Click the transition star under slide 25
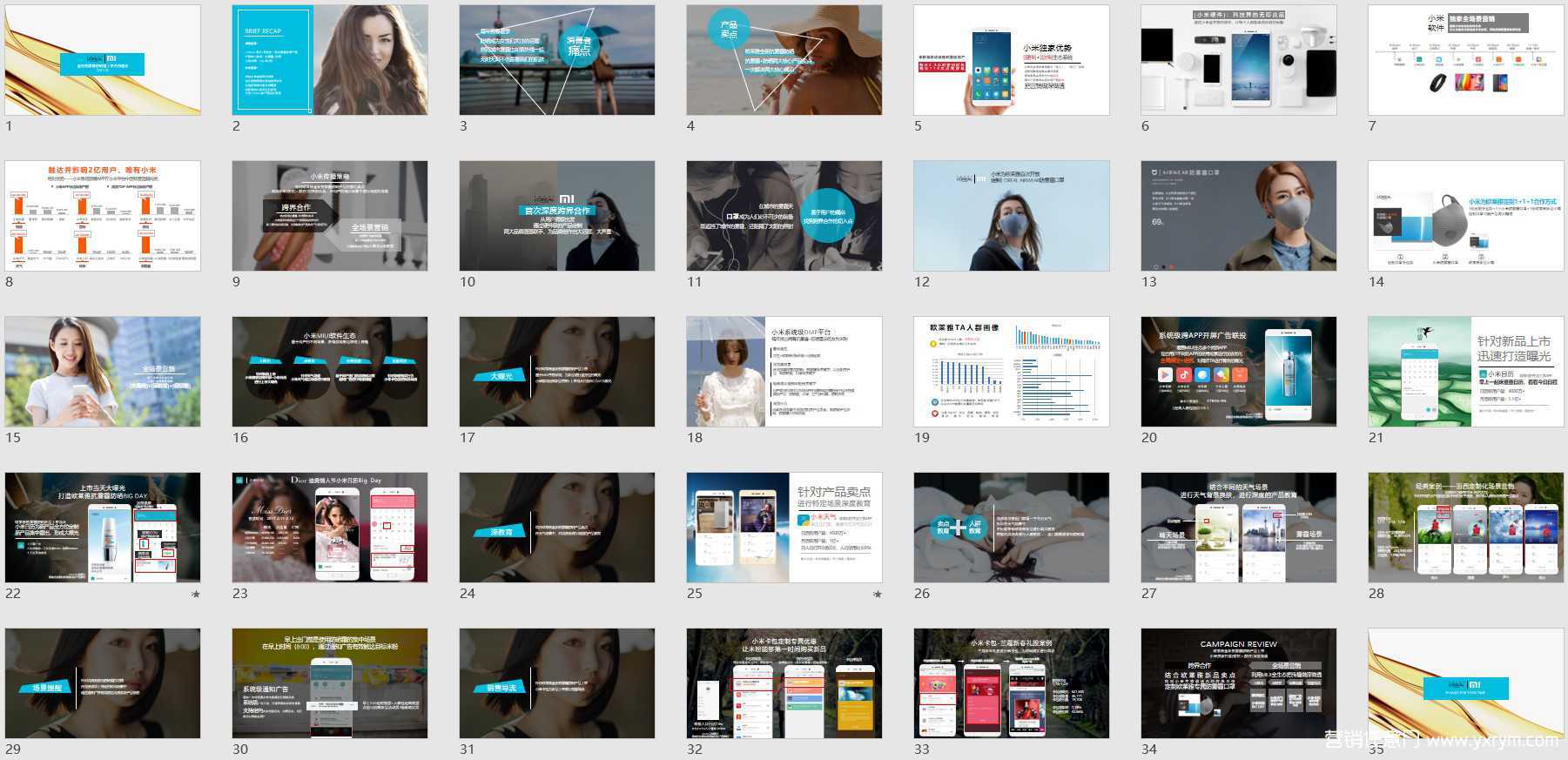 [878, 594]
